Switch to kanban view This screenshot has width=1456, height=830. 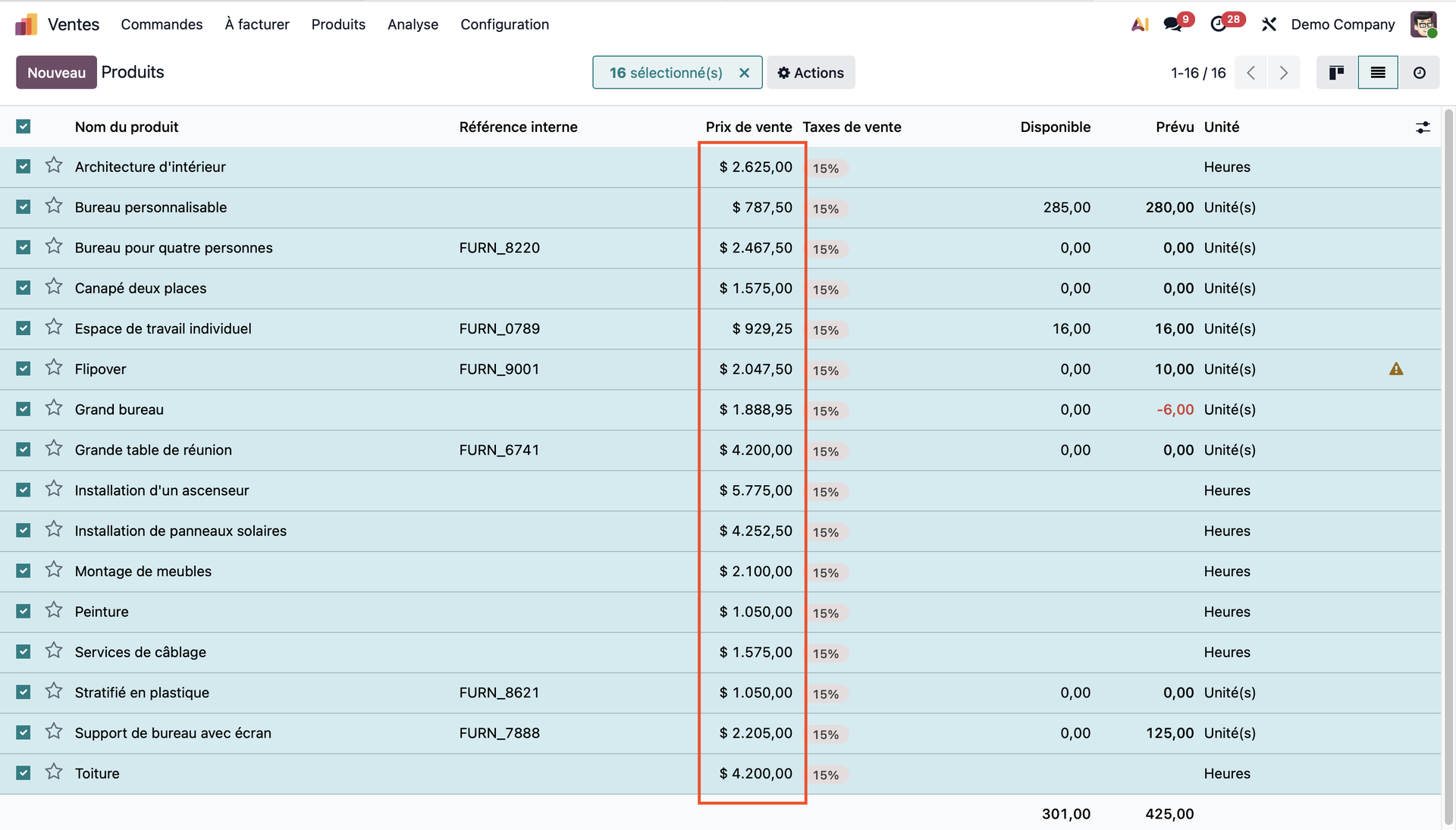[1336, 73]
